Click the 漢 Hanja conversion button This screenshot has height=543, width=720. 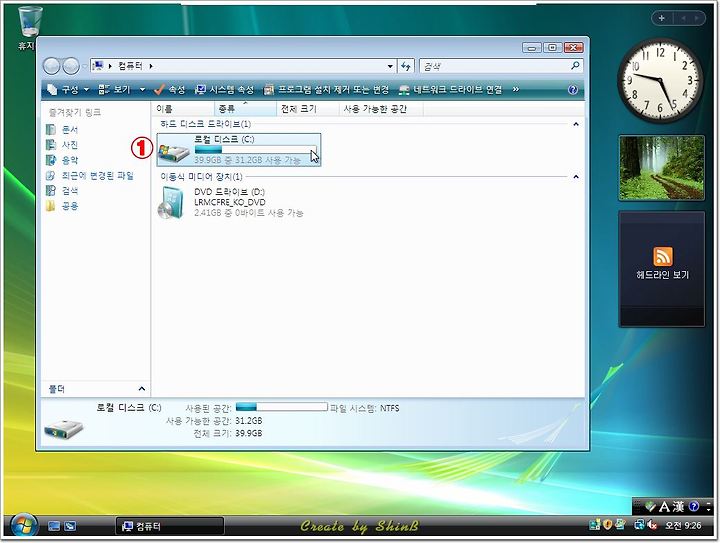679,507
